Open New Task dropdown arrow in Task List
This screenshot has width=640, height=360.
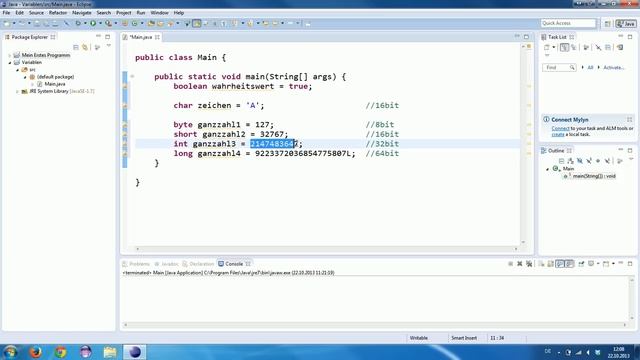pos(553,47)
